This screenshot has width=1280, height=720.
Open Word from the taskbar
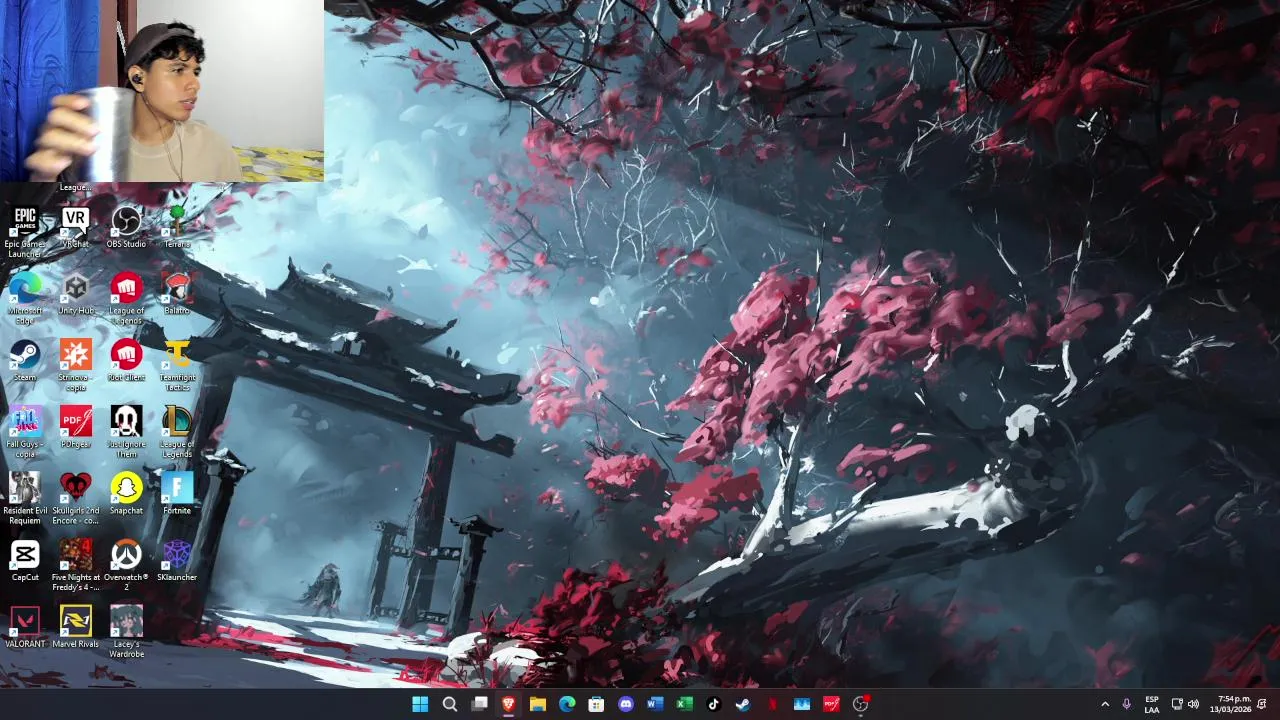[655, 704]
